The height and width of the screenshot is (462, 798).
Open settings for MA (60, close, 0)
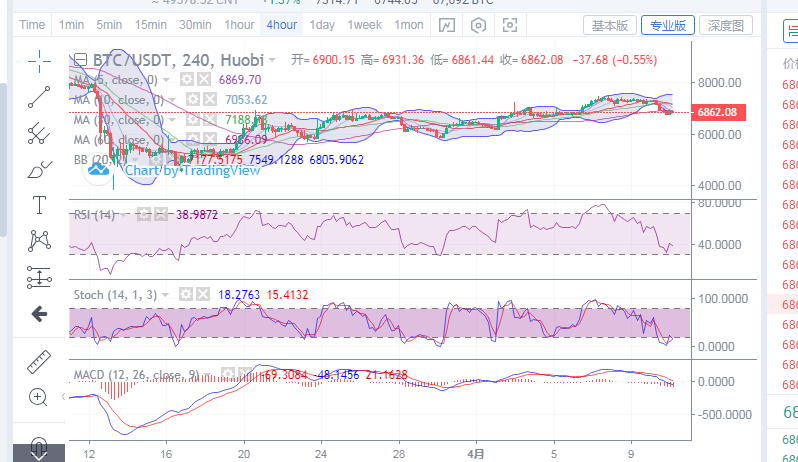click(x=192, y=139)
